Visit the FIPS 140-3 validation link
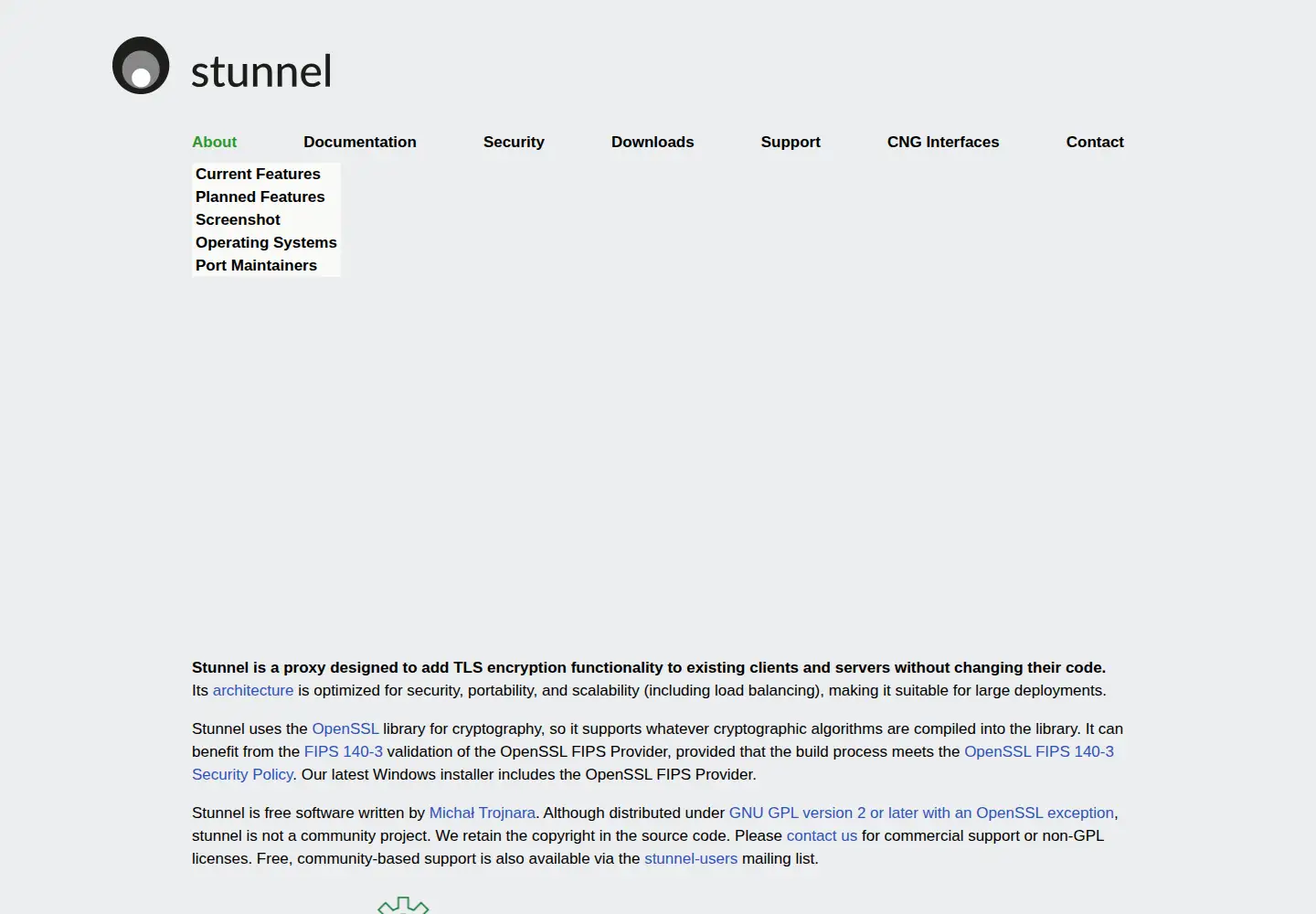The height and width of the screenshot is (914, 1316). tap(344, 751)
